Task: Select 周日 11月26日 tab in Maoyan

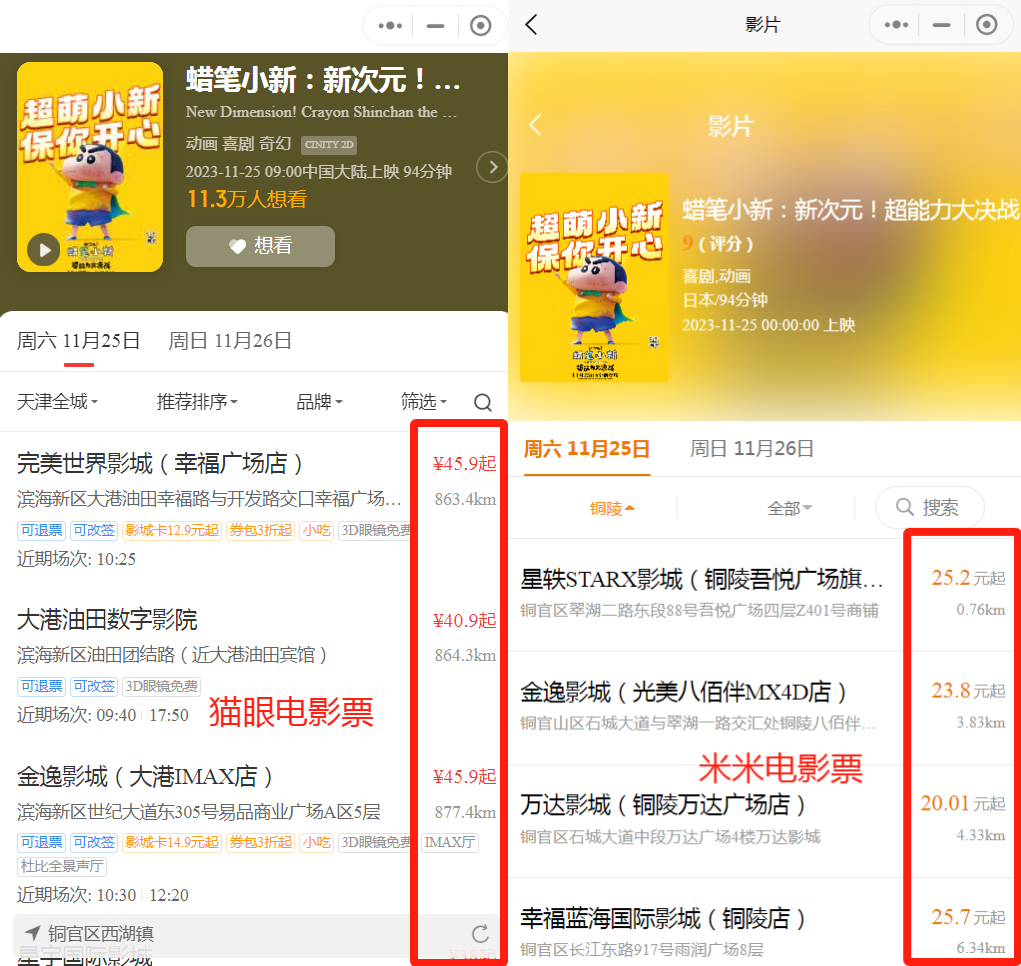Action: (230, 340)
